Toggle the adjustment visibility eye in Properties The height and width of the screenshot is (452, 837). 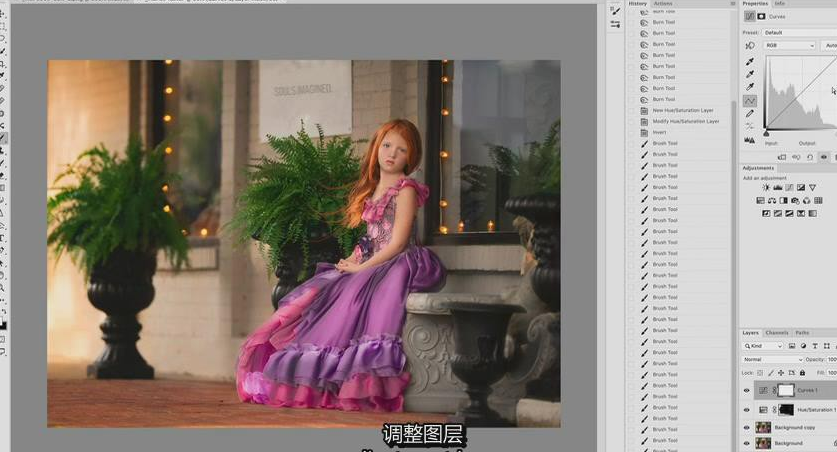824,157
